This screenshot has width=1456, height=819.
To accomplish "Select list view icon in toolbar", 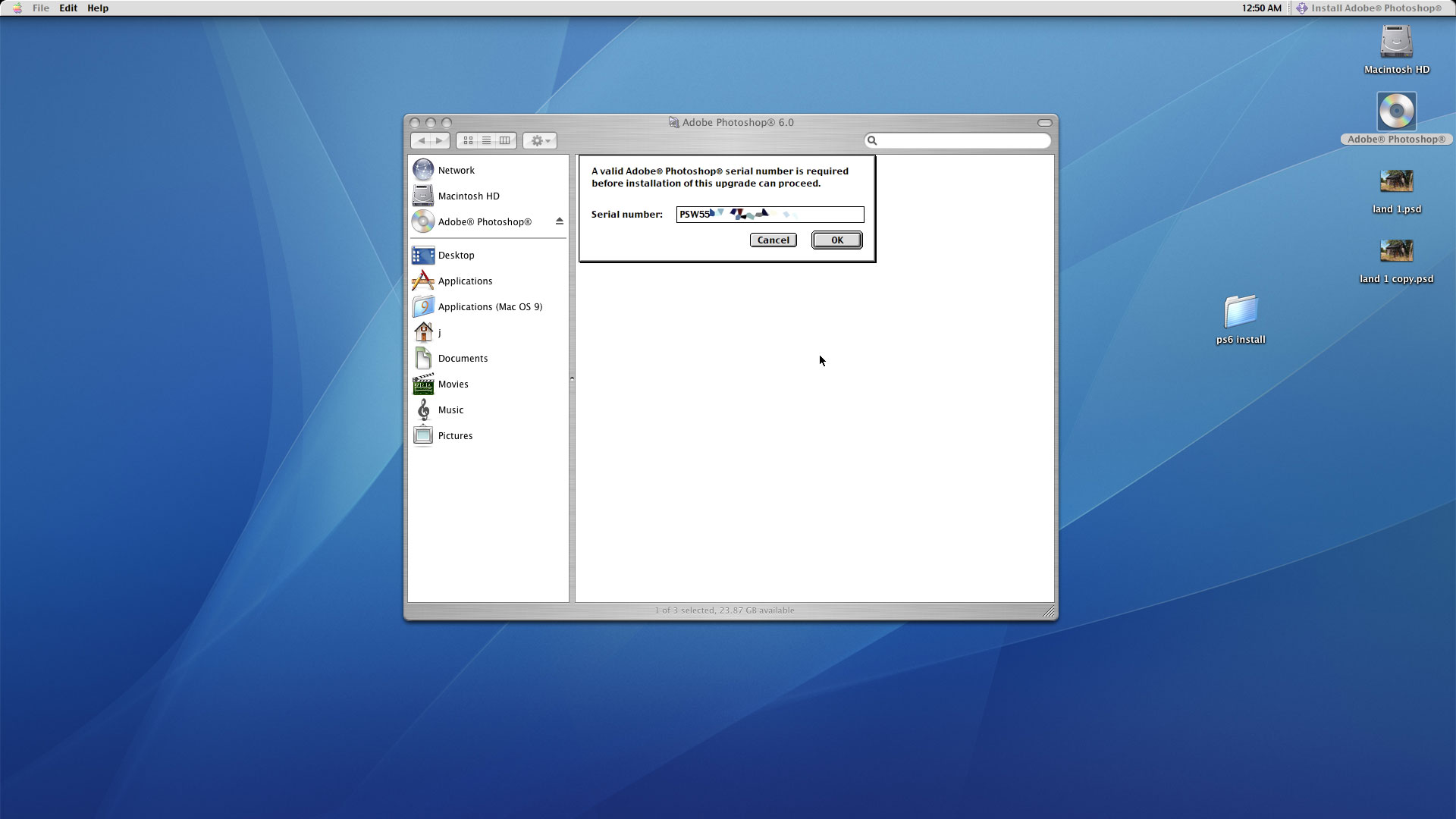I will 486,140.
